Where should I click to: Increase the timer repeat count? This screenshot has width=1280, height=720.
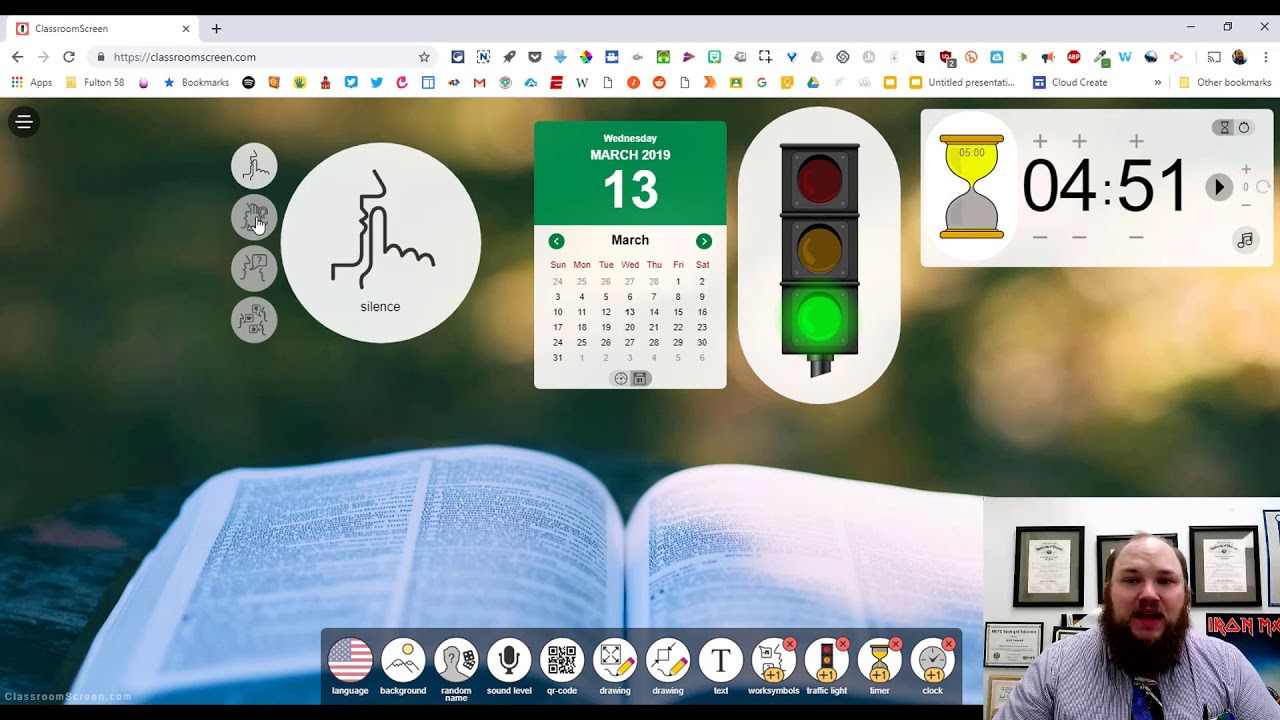(1246, 169)
